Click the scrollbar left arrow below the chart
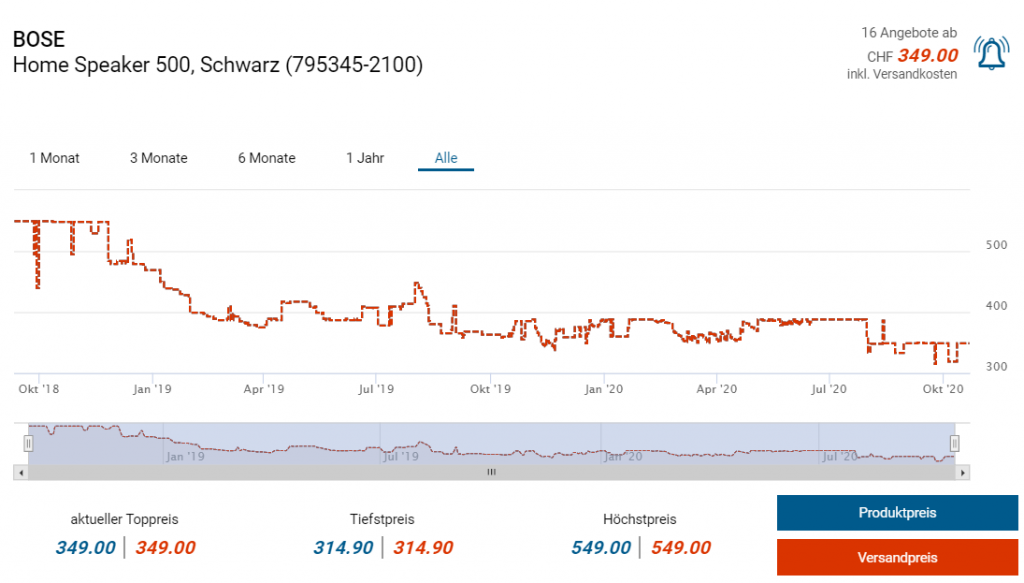Viewport: 1024px width, 583px height. 20,472
